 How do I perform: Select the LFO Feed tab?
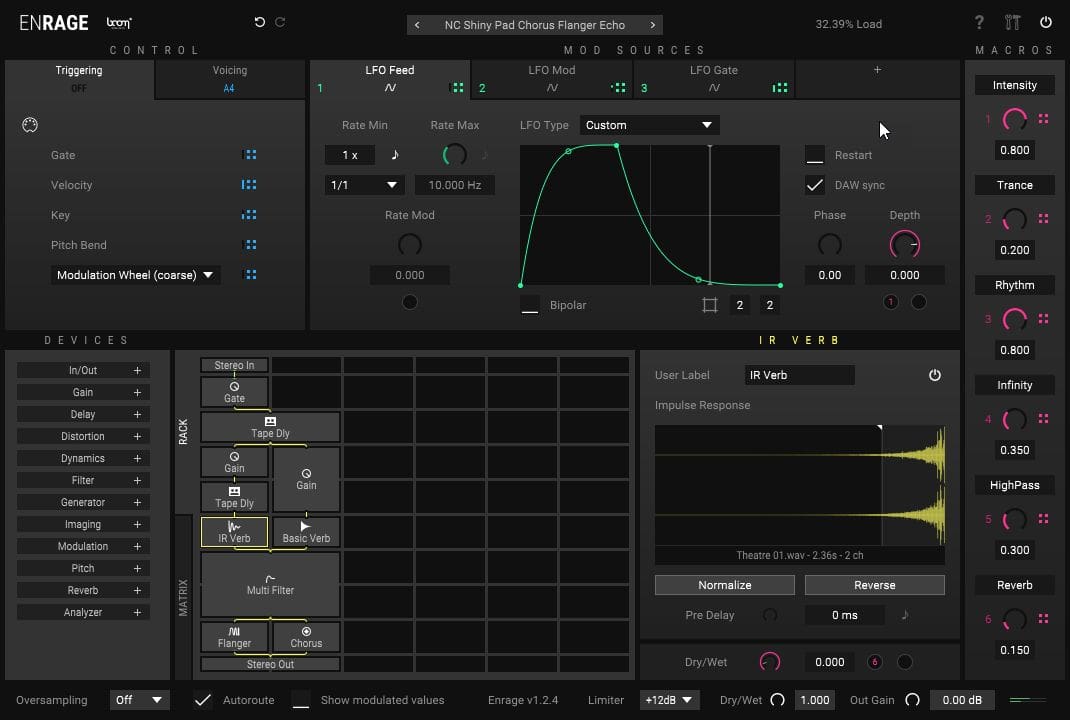390,78
